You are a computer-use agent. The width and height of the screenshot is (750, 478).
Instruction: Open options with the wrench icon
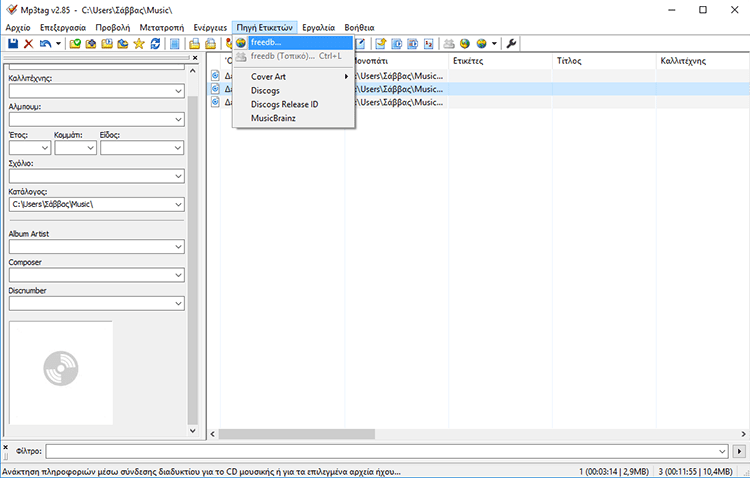(511, 44)
